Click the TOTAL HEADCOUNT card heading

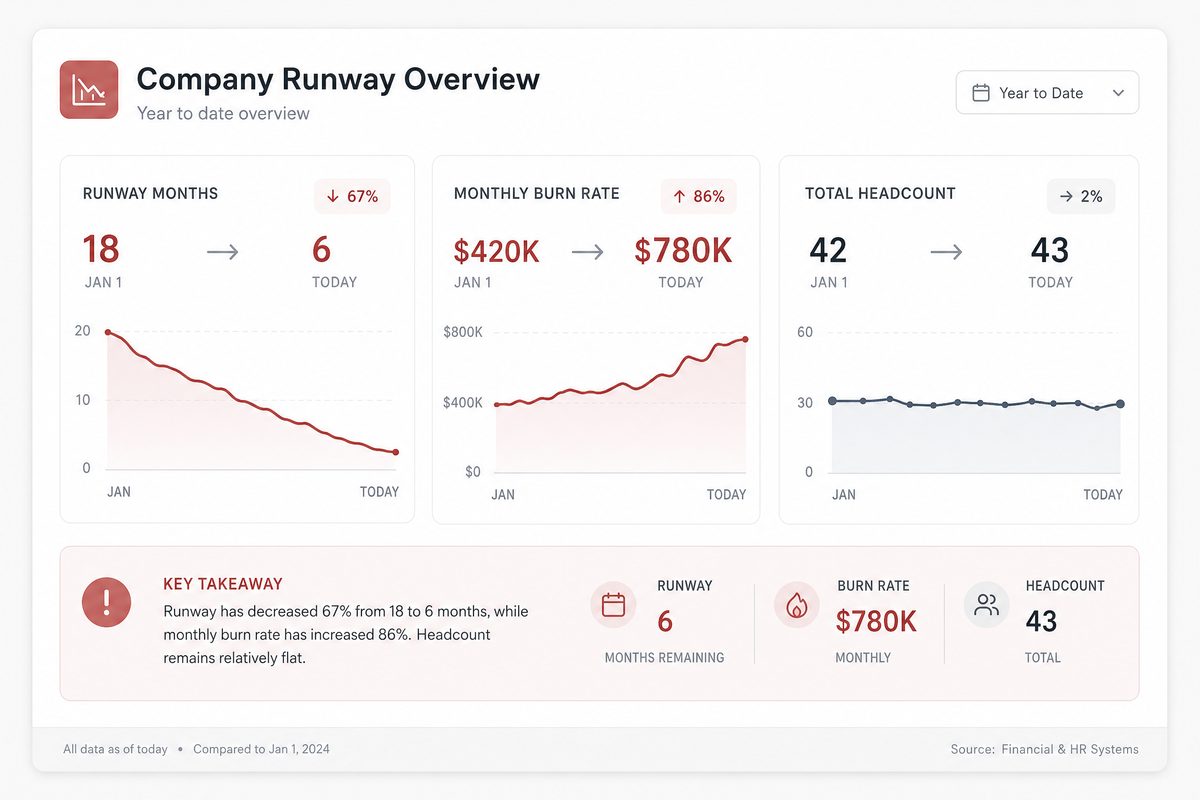tap(880, 193)
